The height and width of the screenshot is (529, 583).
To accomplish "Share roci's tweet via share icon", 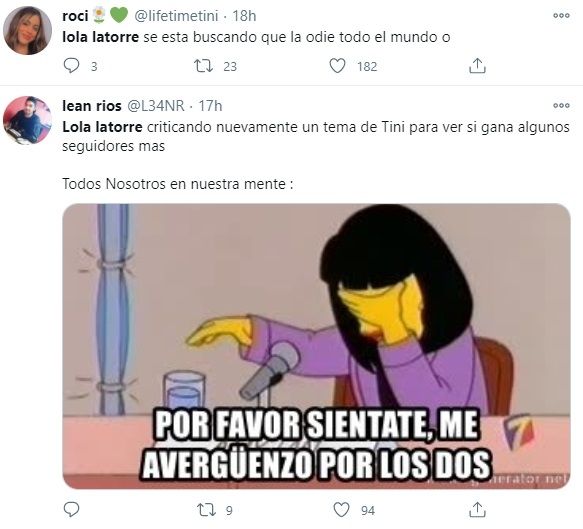I will tap(477, 66).
